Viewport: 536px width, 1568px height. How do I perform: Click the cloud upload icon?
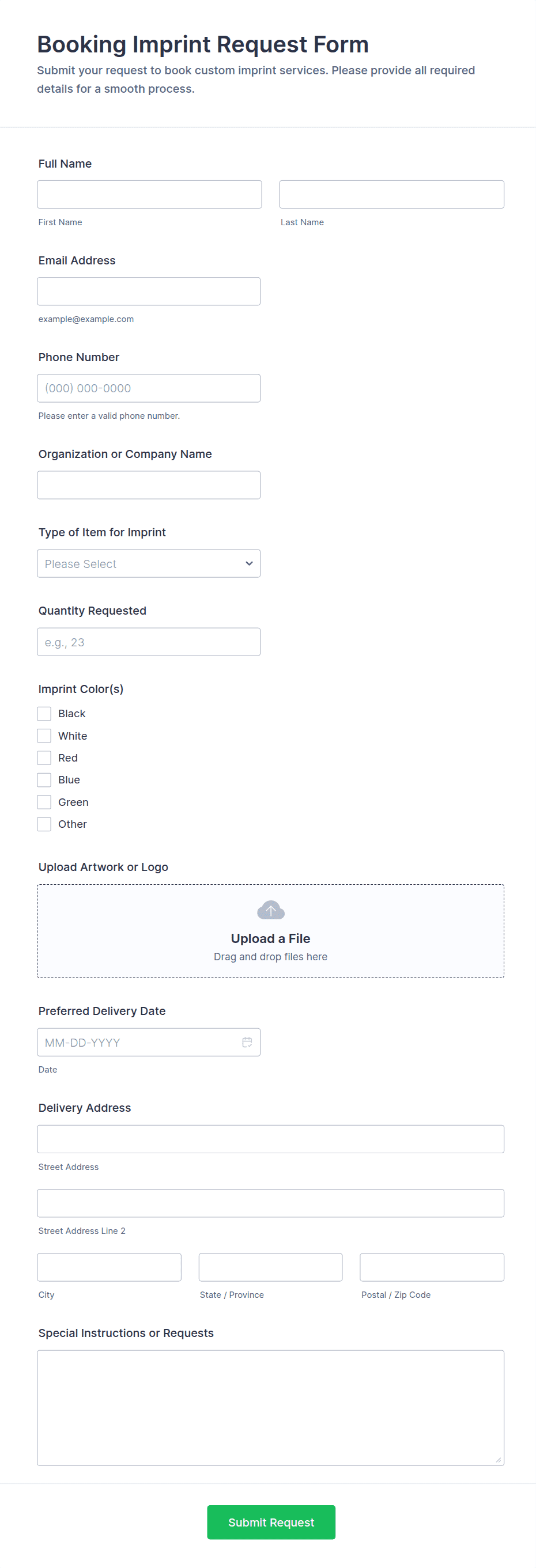270,910
